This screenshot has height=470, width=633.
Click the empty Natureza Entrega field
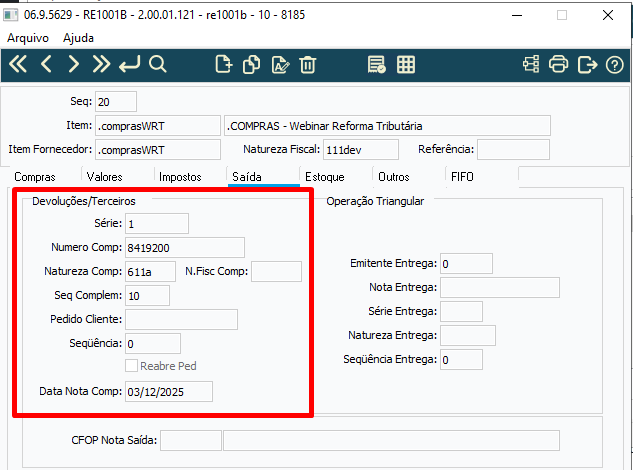tap(468, 336)
